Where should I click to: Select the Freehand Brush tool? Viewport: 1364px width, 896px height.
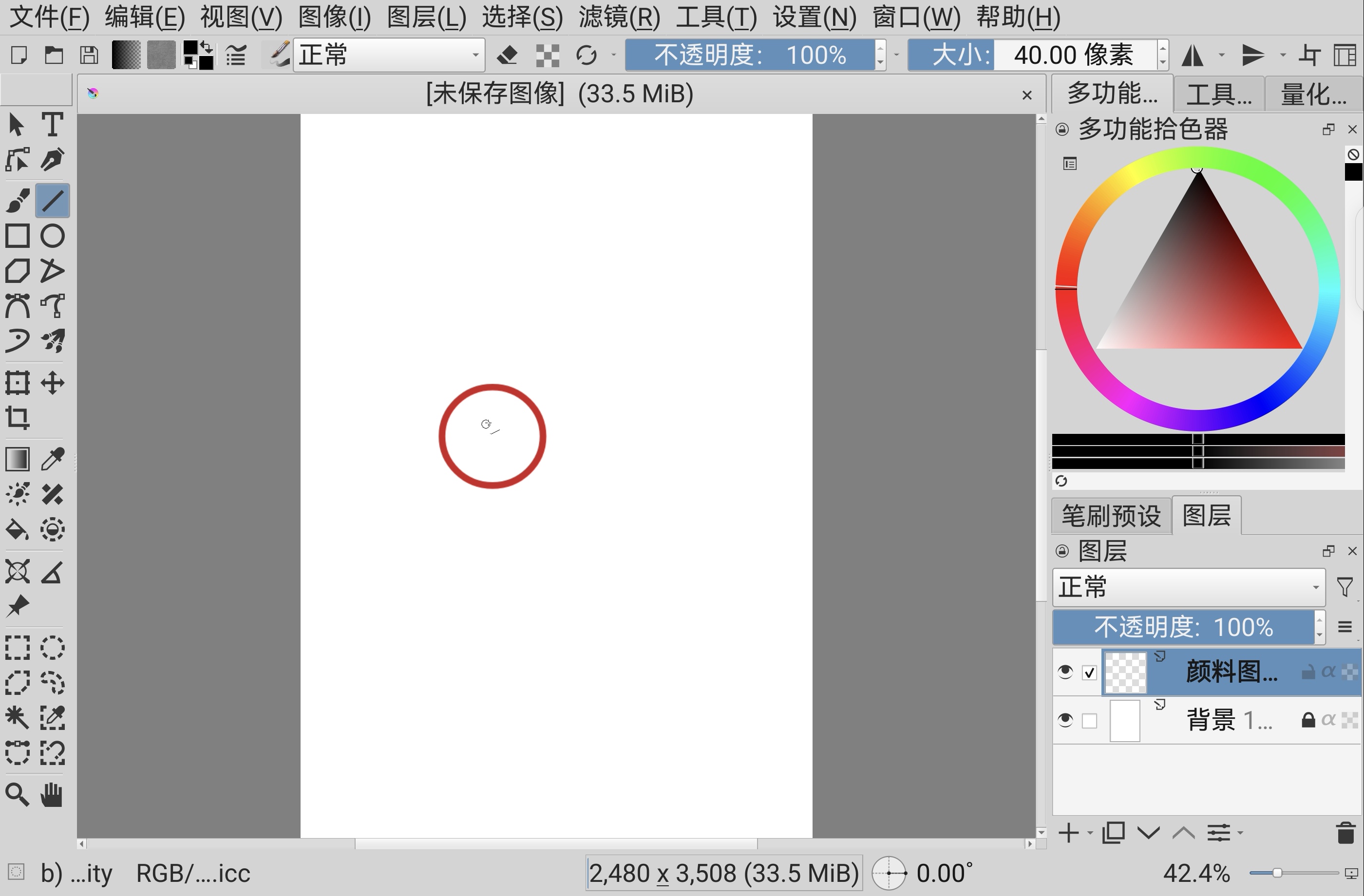pos(18,201)
